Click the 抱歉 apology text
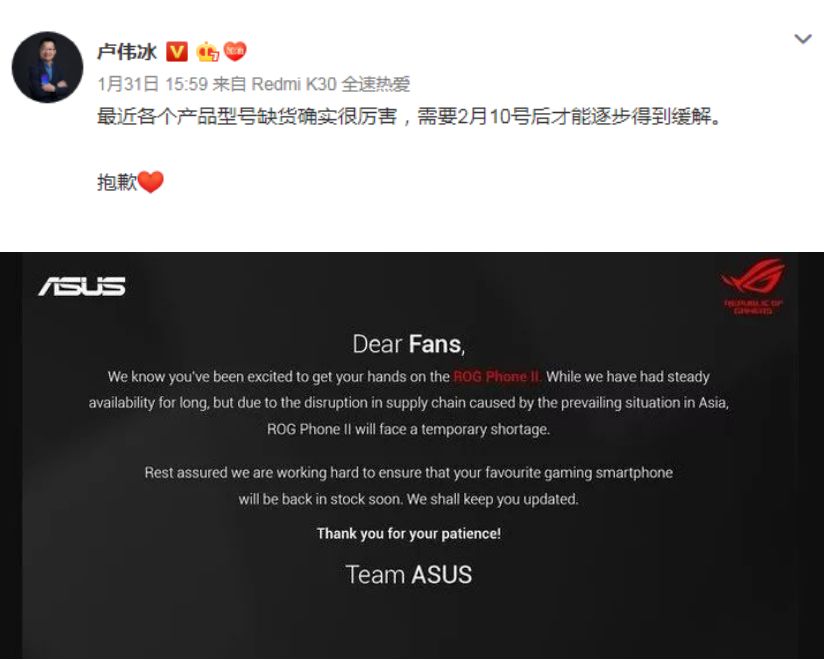Image resolution: width=824 pixels, height=660 pixels. pos(117,182)
